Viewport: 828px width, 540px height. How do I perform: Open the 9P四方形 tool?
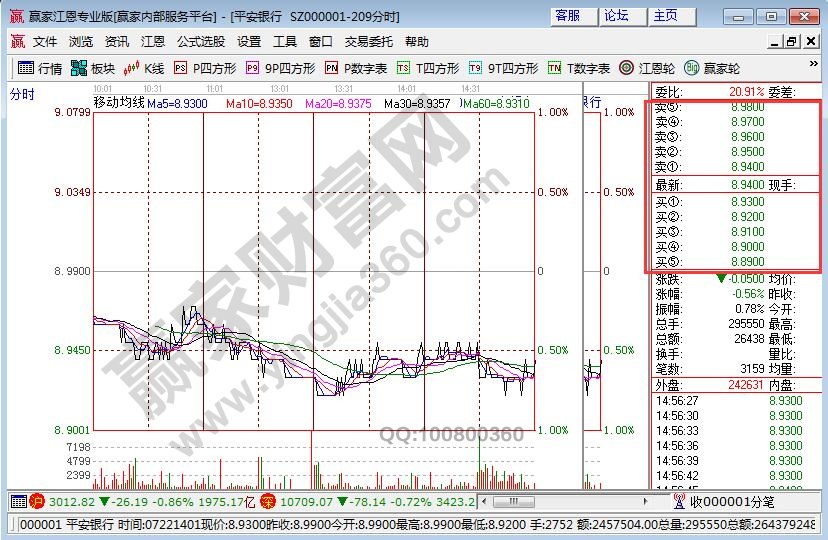point(280,68)
